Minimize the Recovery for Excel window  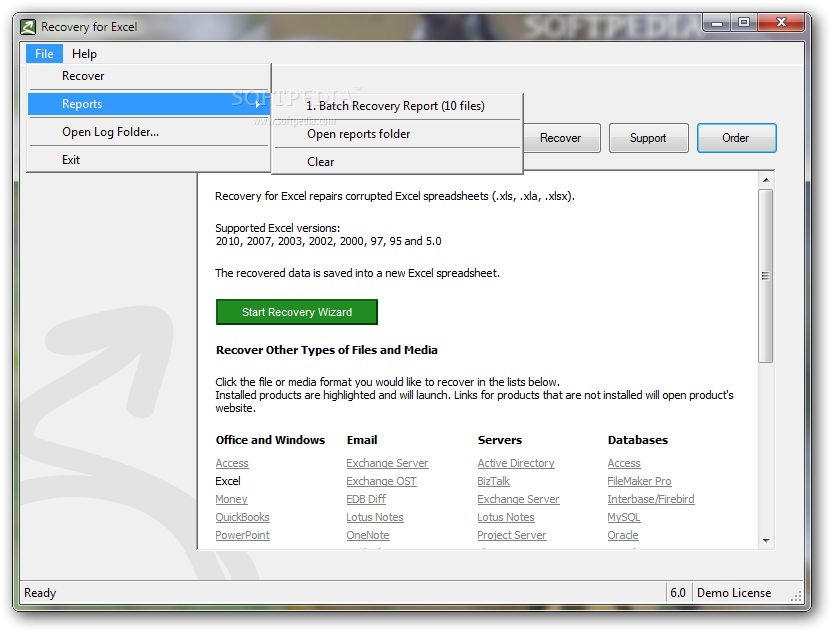coord(717,23)
